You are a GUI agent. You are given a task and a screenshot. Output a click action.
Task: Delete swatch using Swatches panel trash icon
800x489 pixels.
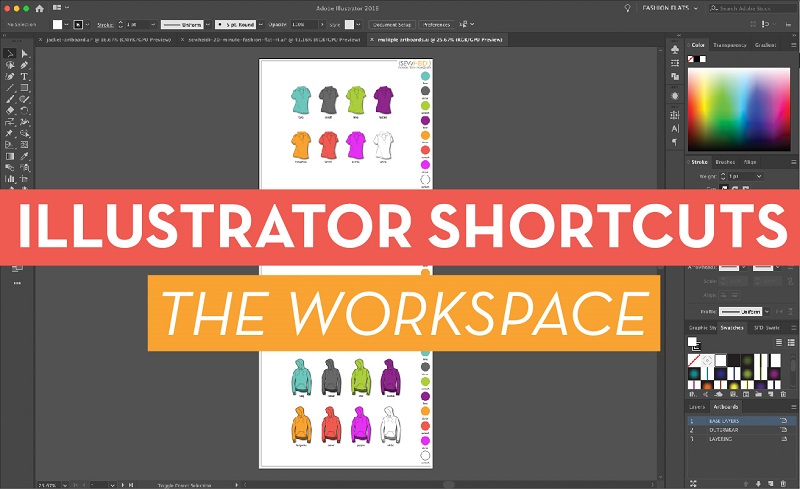coord(783,394)
